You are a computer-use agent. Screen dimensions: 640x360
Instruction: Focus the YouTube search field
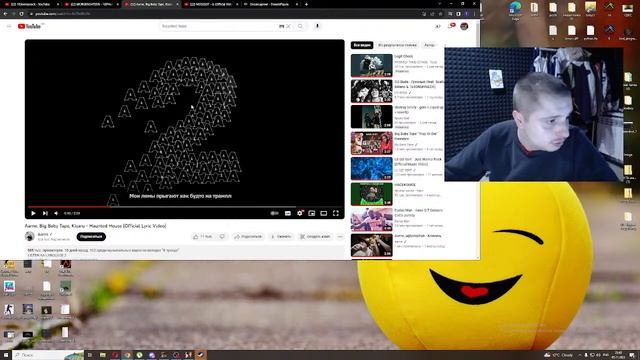coord(218,26)
